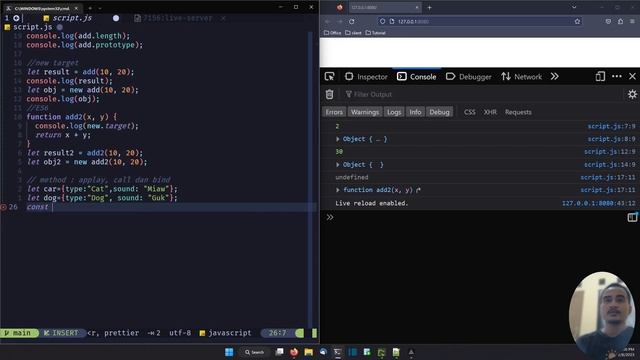This screenshot has height=360, width=640.
Task: Switch to the Console devtools tab
Action: 417,77
